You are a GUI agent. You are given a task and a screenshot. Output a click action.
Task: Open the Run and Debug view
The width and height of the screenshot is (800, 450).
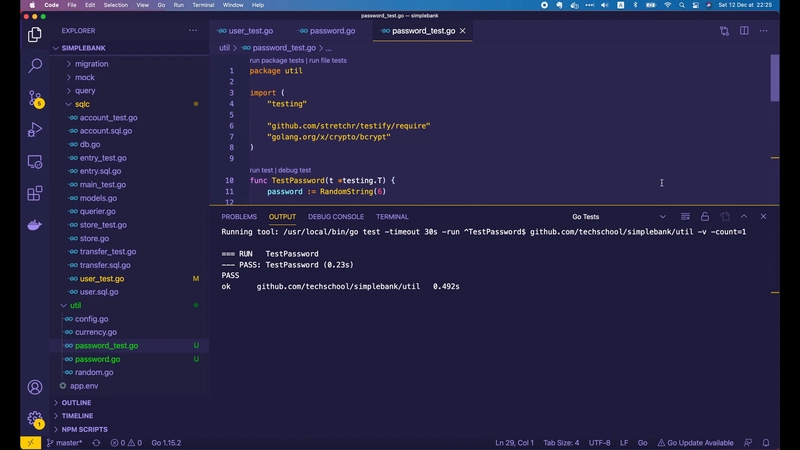click(x=35, y=130)
